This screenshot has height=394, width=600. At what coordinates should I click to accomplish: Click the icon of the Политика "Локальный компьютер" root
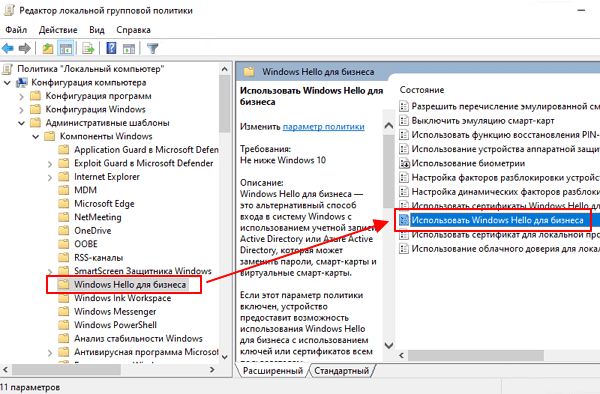coord(8,69)
